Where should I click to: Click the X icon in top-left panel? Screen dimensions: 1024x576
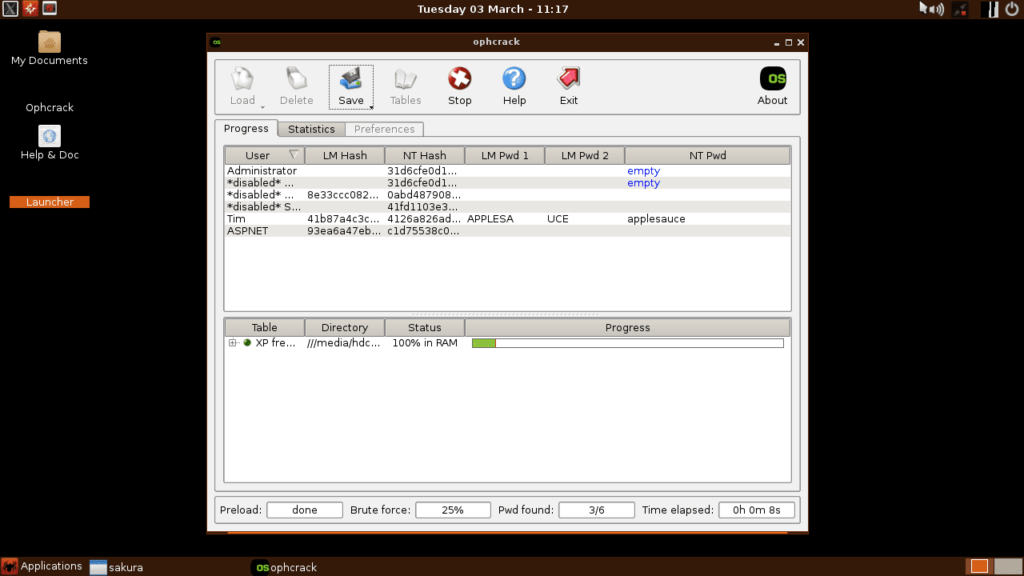pyautogui.click(x=10, y=8)
